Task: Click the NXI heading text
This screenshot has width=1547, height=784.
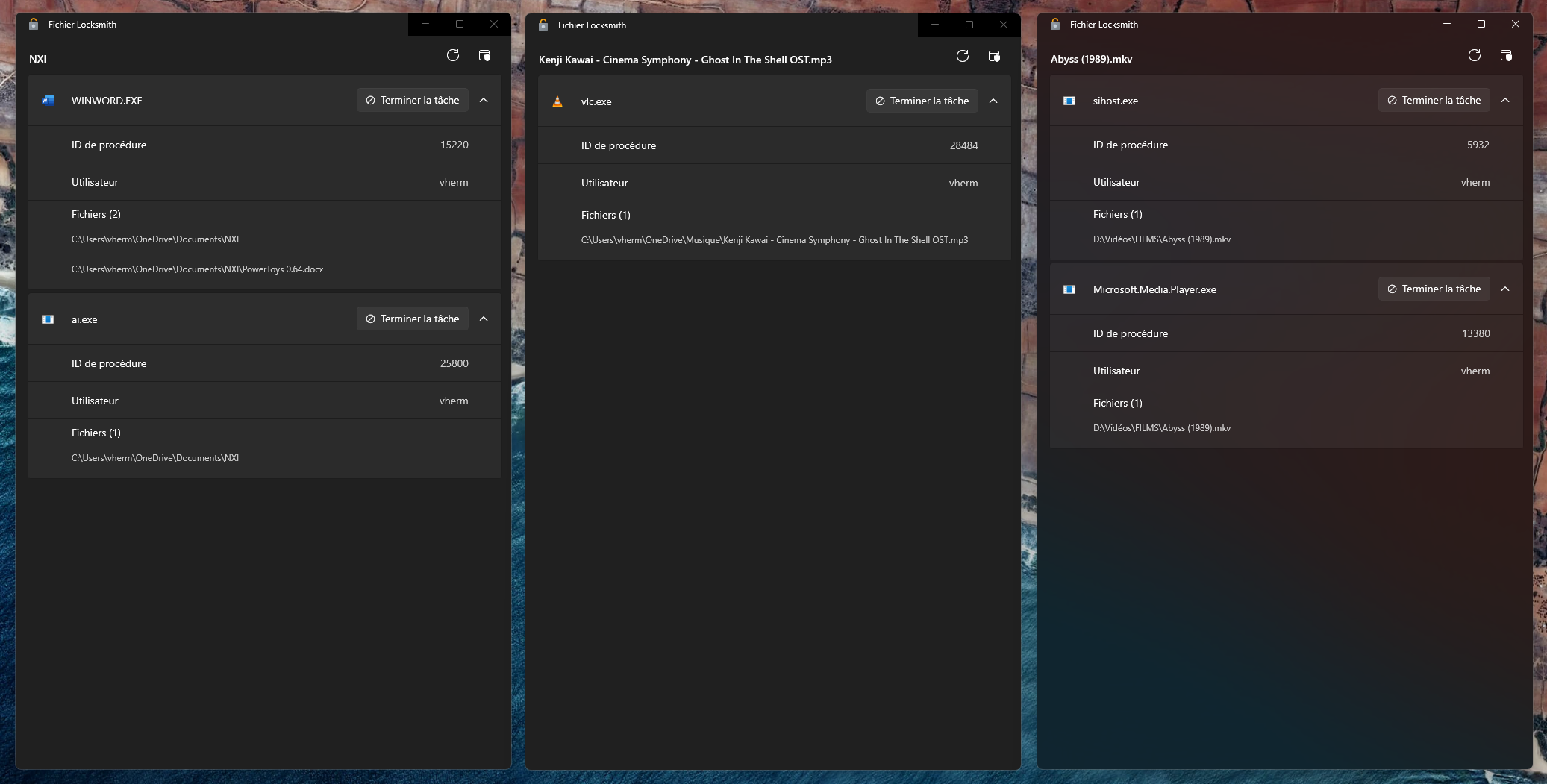Action: pos(38,59)
